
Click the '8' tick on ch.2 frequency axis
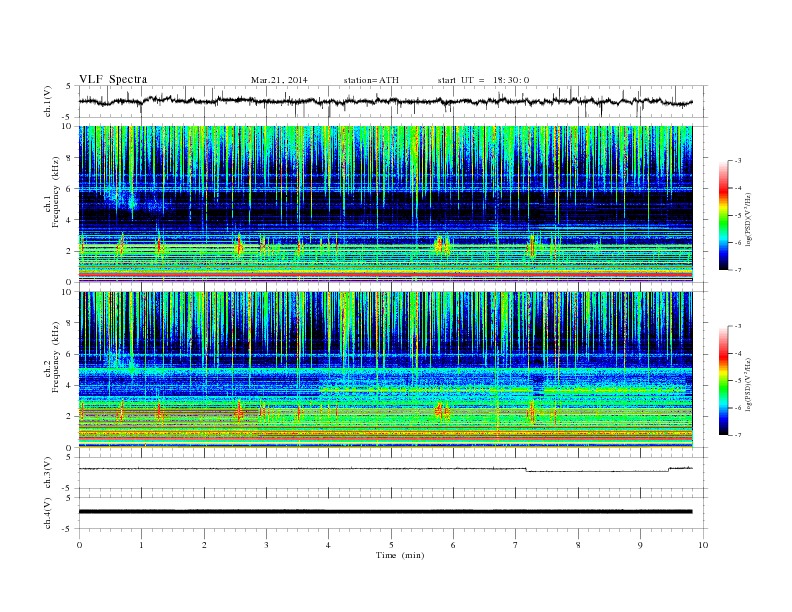pos(70,323)
